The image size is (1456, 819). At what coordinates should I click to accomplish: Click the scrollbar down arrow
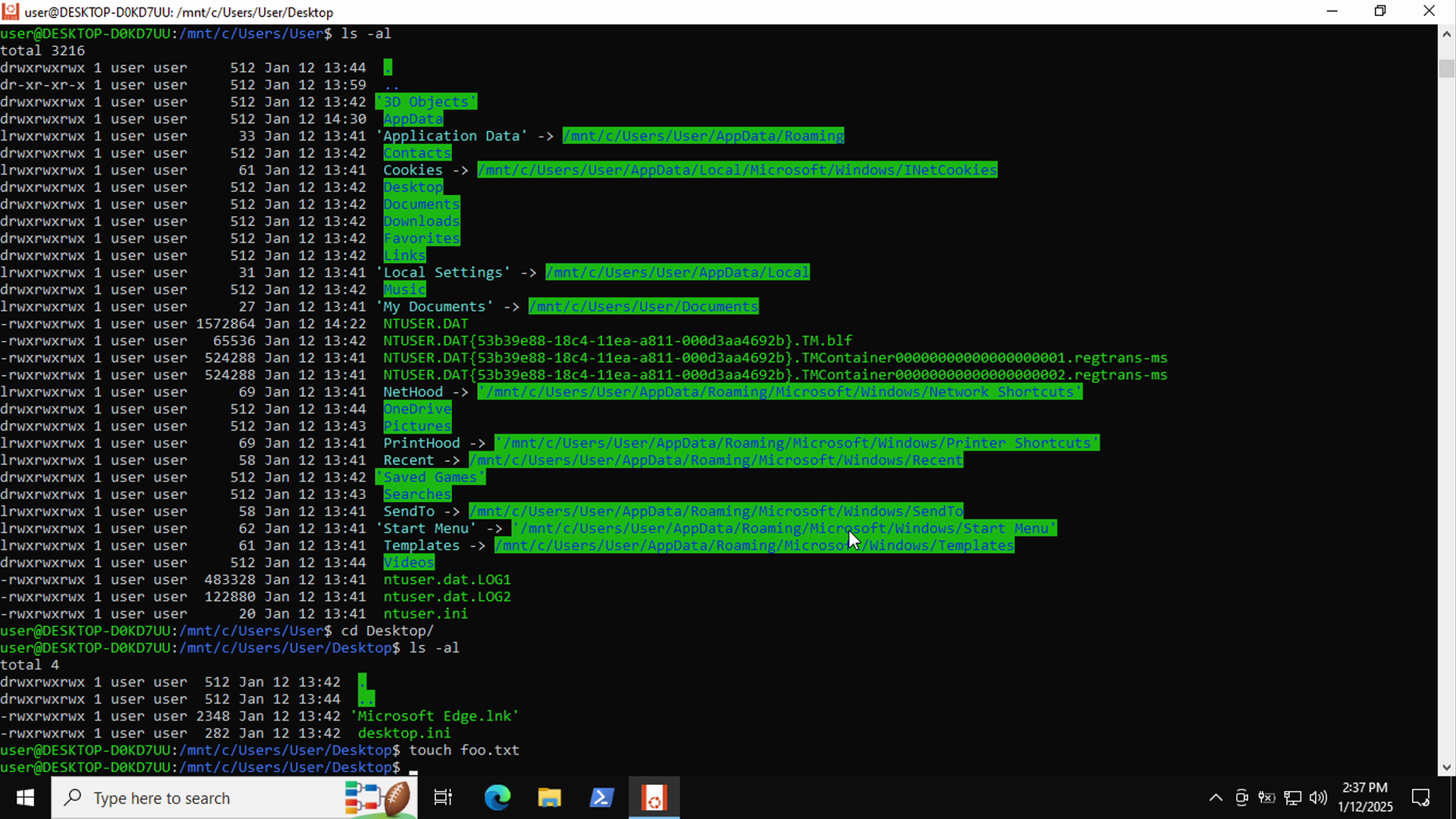point(1446,767)
